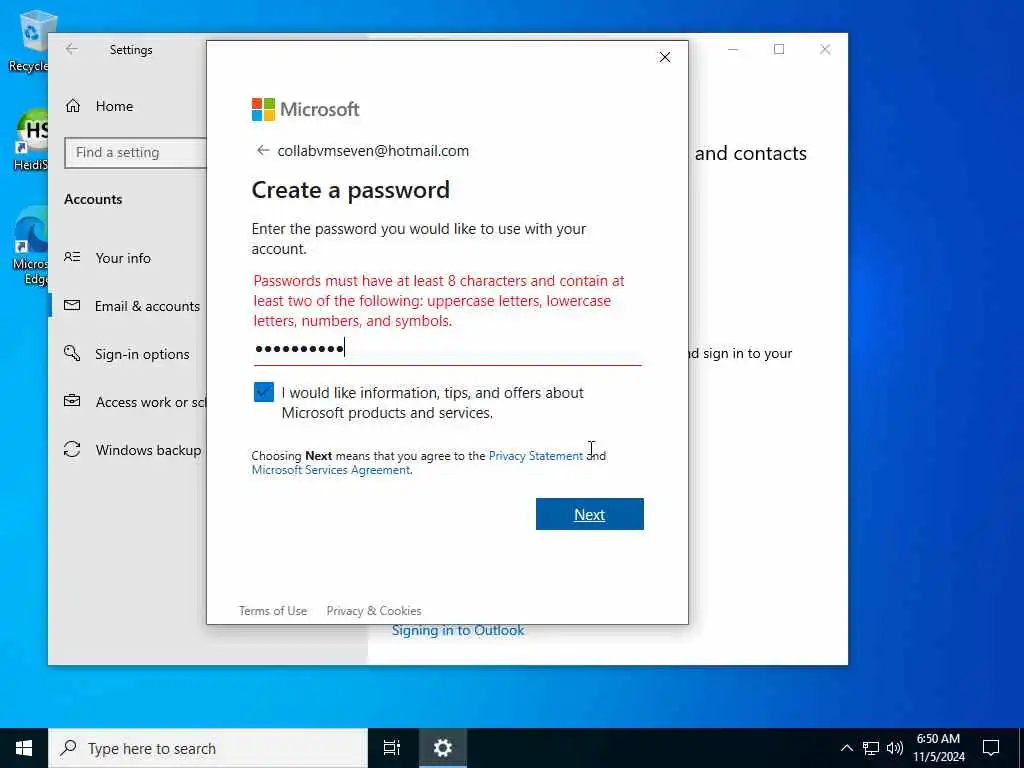Click into the password input field
1024x768 pixels.
coord(447,349)
